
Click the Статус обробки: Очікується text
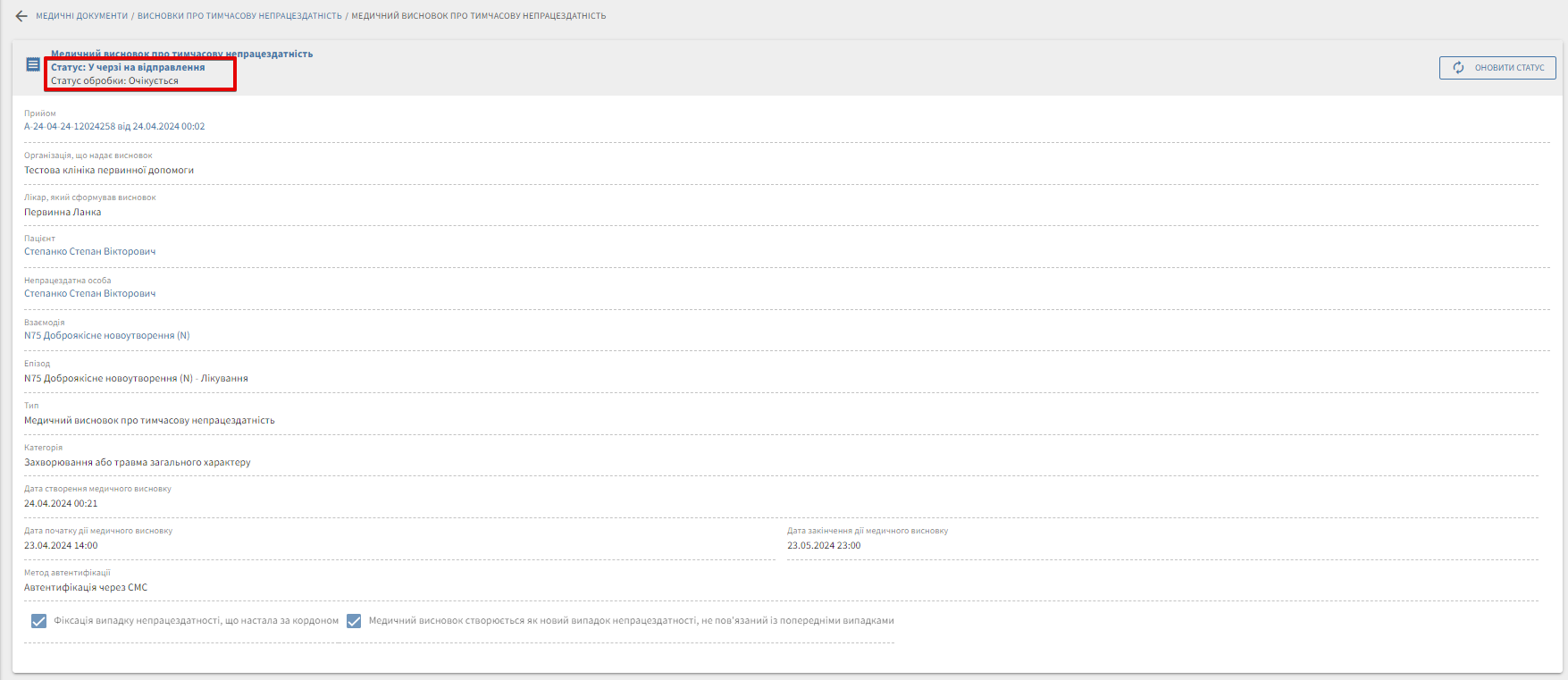114,81
